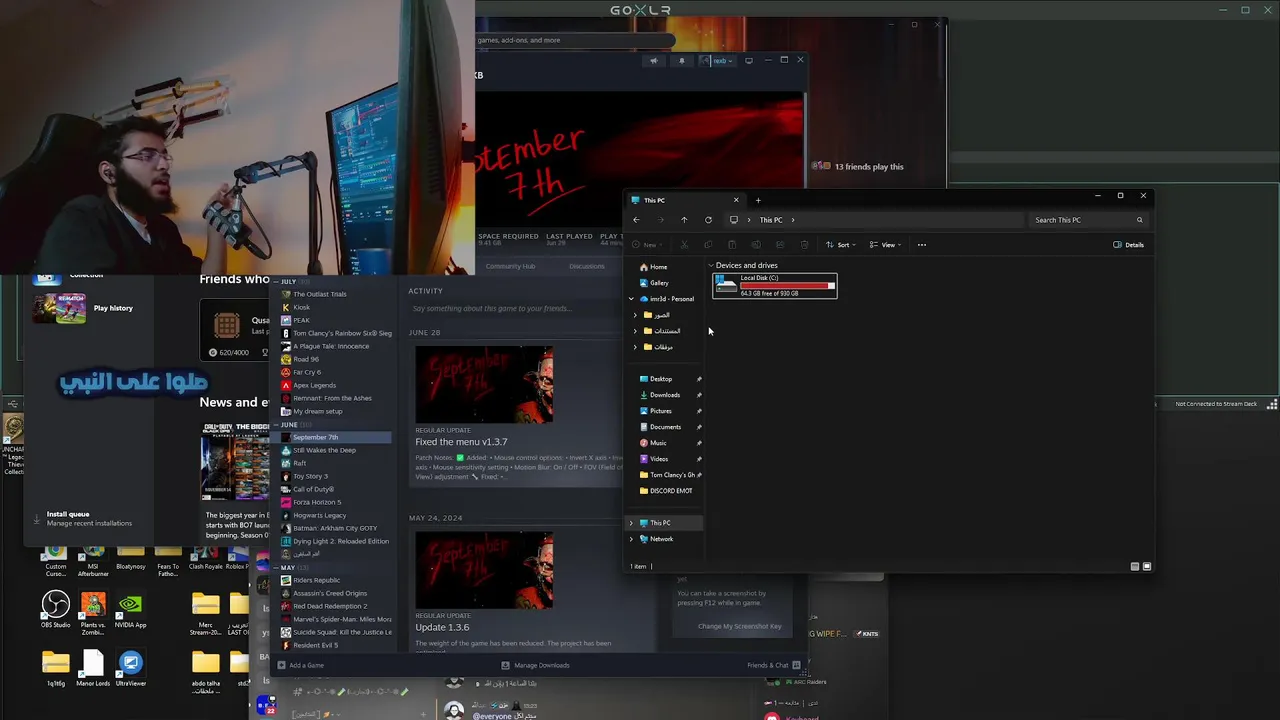The width and height of the screenshot is (1280, 720).
Task: Open Steam notifications bell icon
Action: [x=682, y=60]
